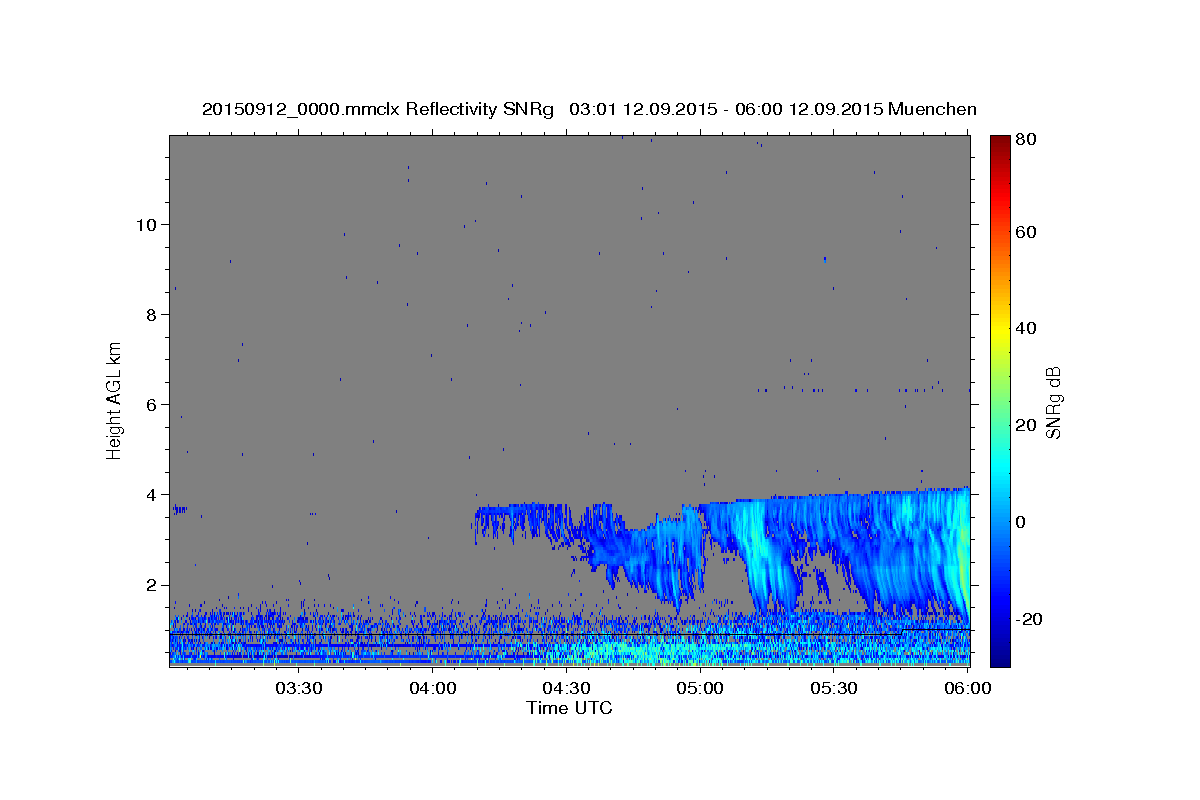Click the height axis value 8
The height and width of the screenshot is (800, 1200).
pos(150,314)
